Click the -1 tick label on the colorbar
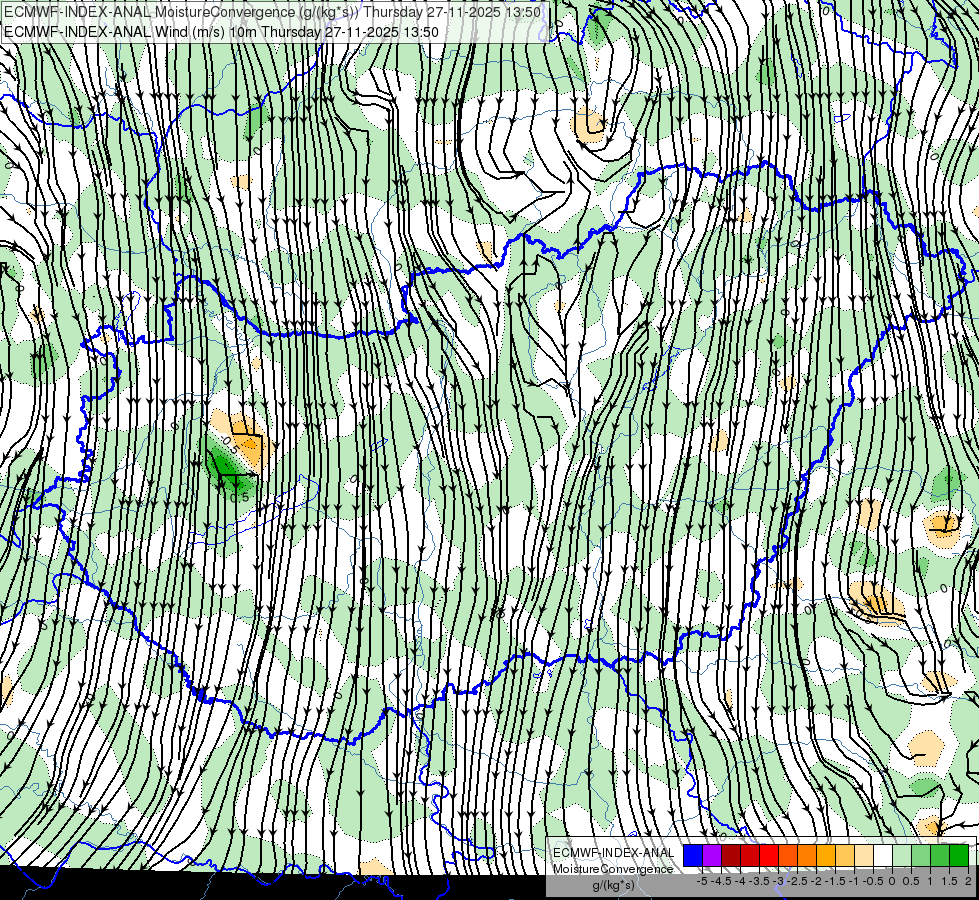This screenshot has width=979, height=900. coord(854,881)
